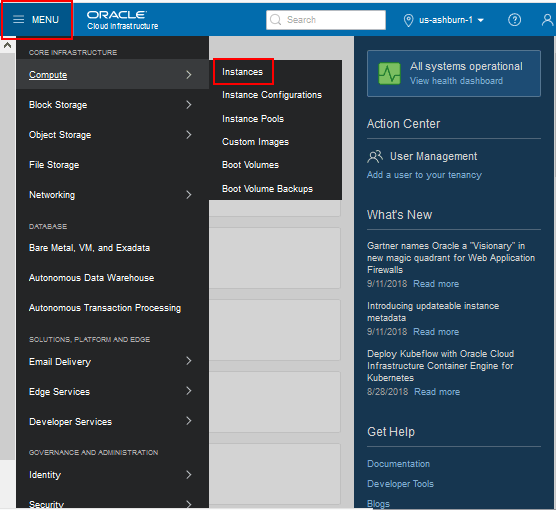Click the Oracle Cloud Infrastructure logo
556x510 pixels.
click(x=122, y=20)
